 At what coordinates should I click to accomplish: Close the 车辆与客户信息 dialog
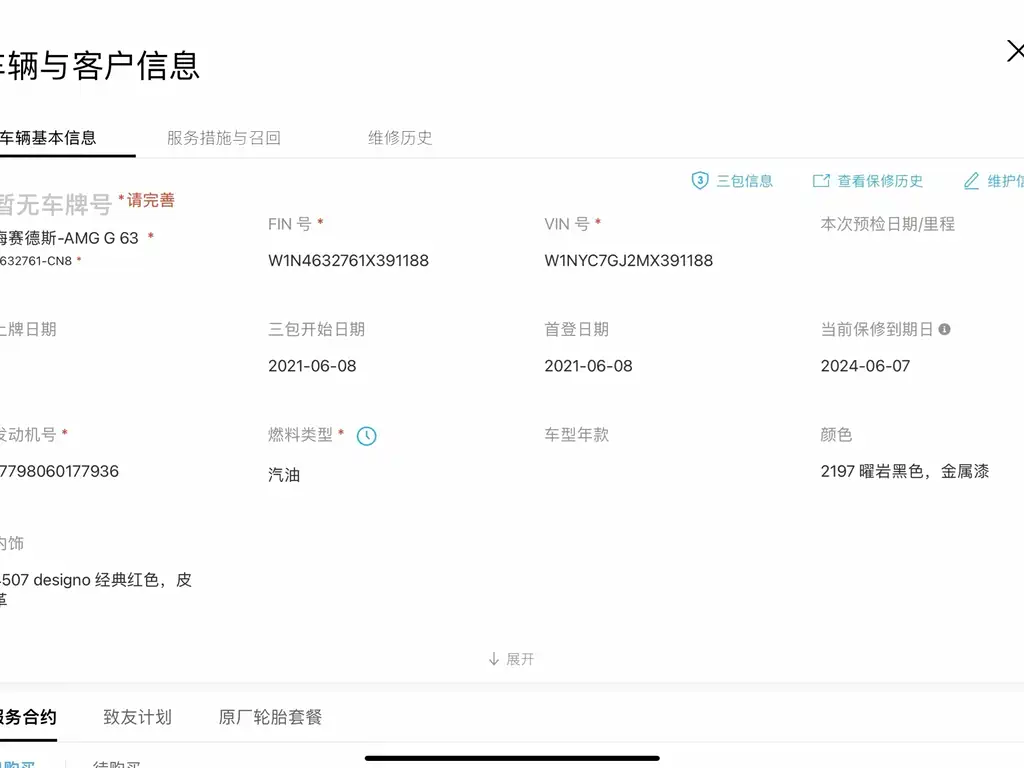pos(1015,50)
